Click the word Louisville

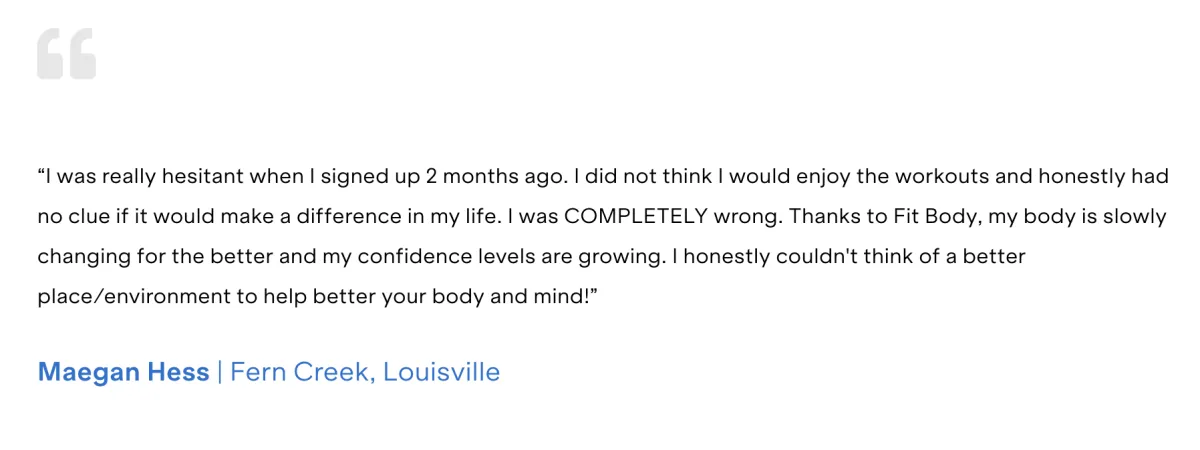pos(442,373)
